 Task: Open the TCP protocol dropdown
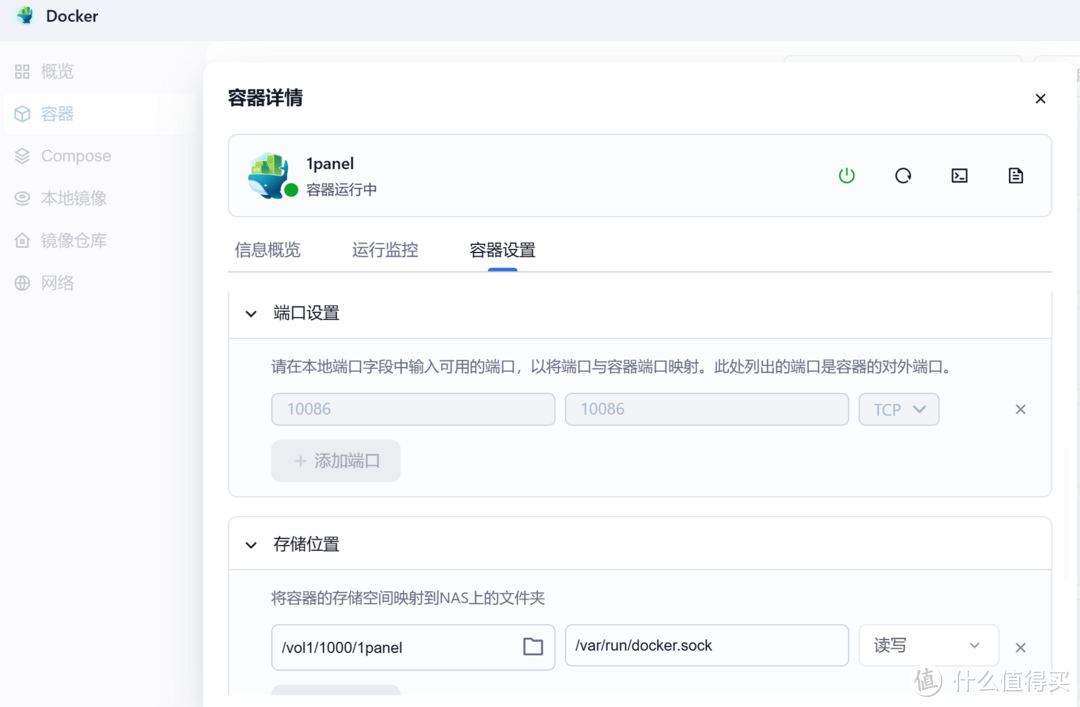(x=899, y=409)
